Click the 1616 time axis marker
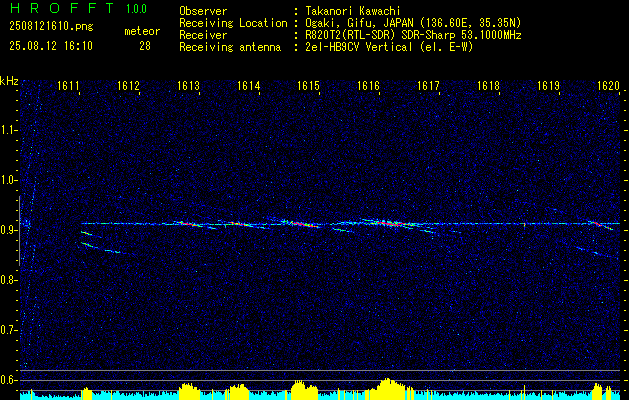Image resolution: width=629 pixels, height=400 pixels. 368,85
